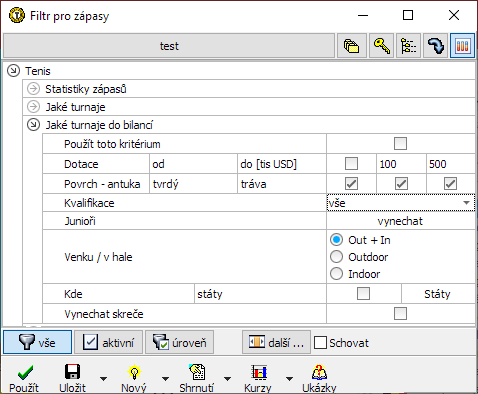
Task: Enable Použít toto kritérium checkbox
Action: pos(400,144)
